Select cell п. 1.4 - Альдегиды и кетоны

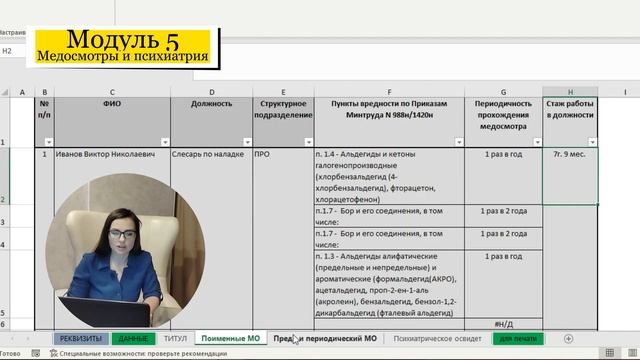pyautogui.click(x=389, y=176)
